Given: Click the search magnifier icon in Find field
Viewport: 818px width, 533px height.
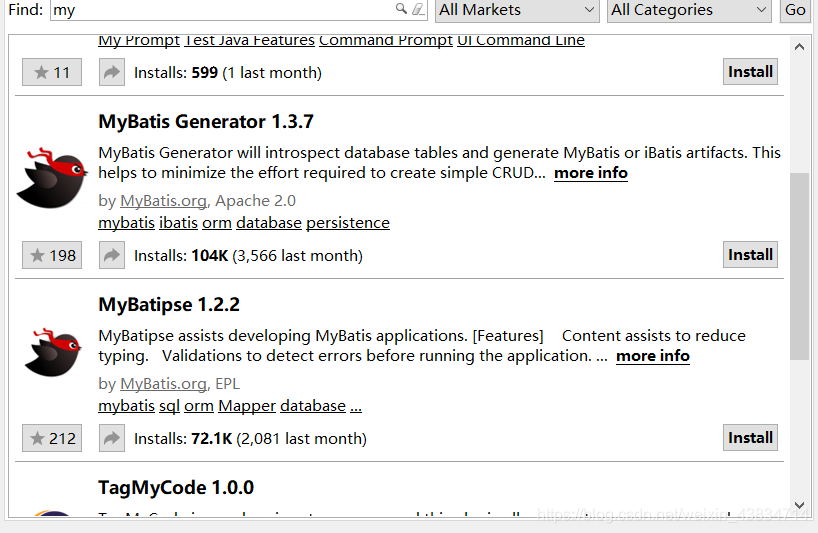Looking at the screenshot, I should [x=401, y=8].
